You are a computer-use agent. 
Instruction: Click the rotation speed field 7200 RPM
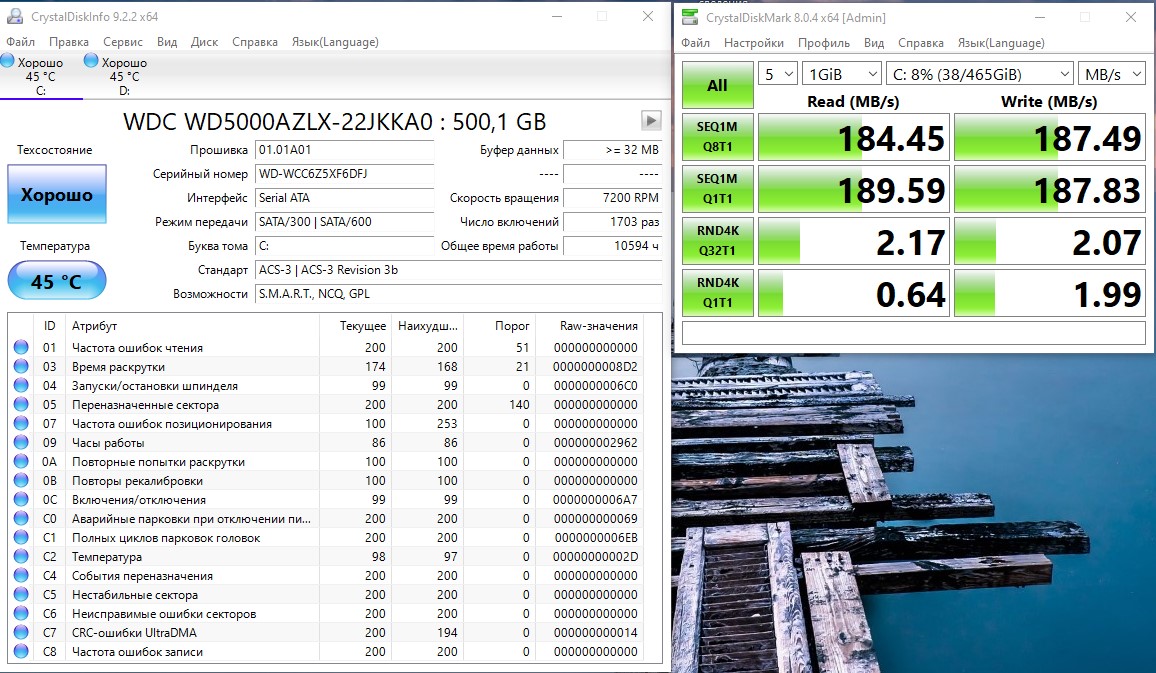(x=613, y=198)
